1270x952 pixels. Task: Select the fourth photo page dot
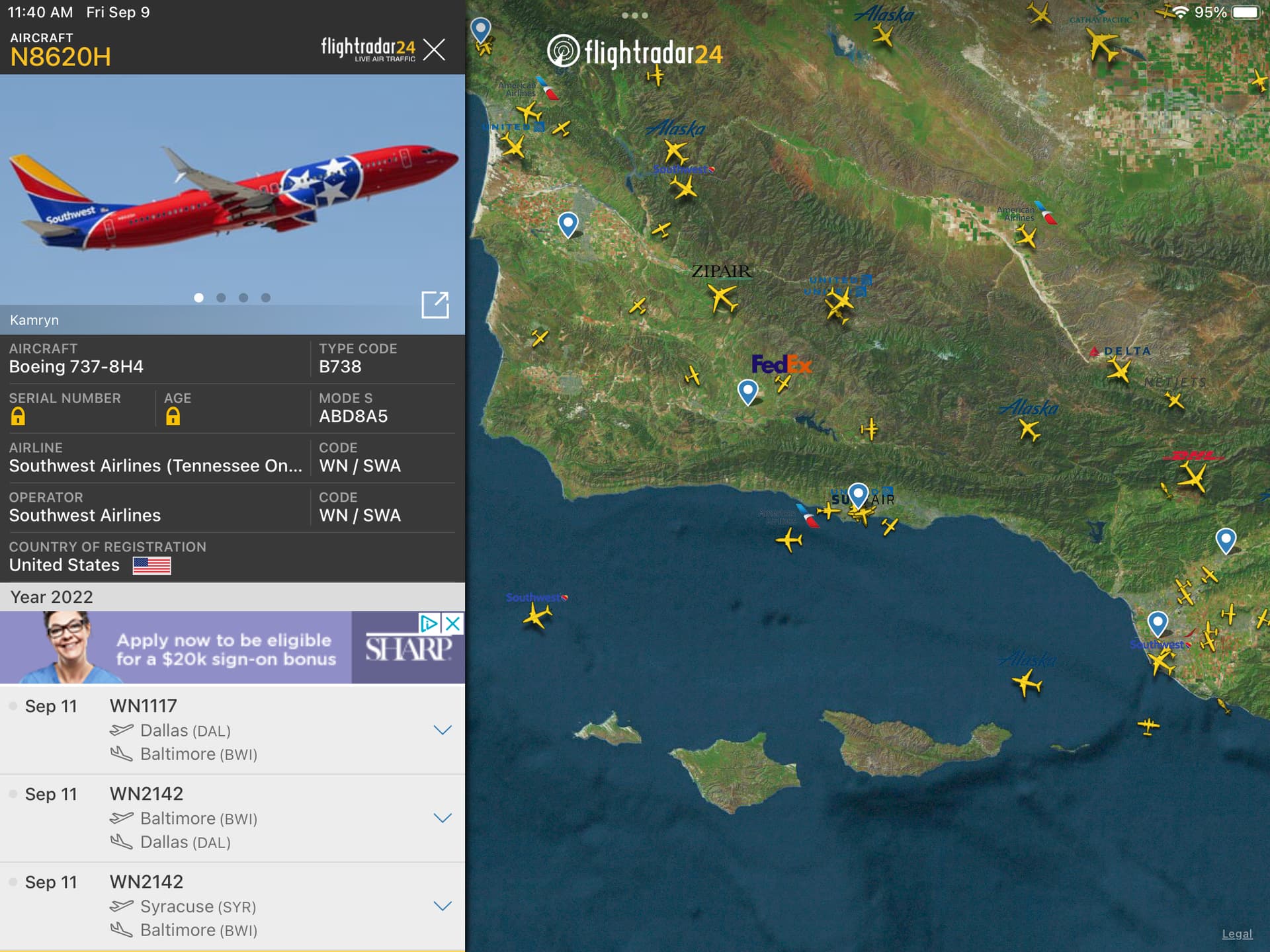point(266,297)
